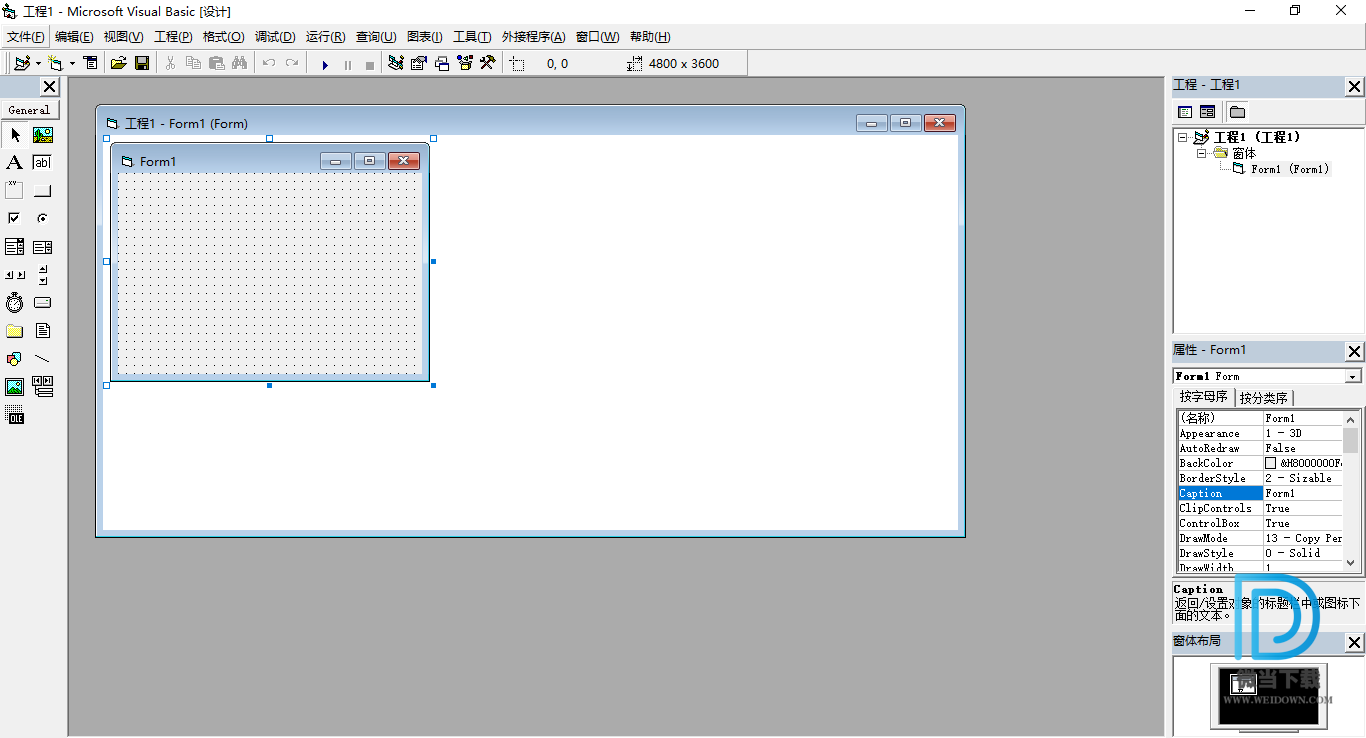Image resolution: width=1366 pixels, height=738 pixels.
Task: Click the Start run arrow button
Action: [325, 64]
